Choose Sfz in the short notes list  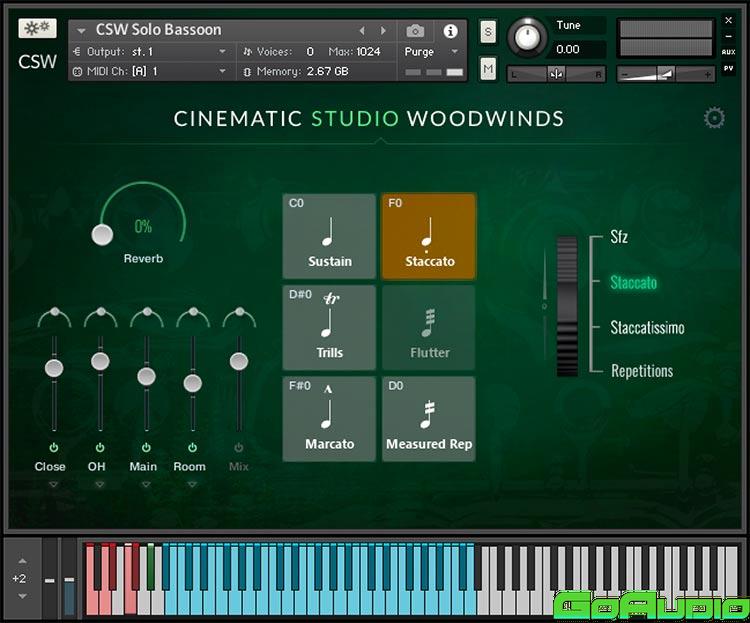tap(619, 238)
